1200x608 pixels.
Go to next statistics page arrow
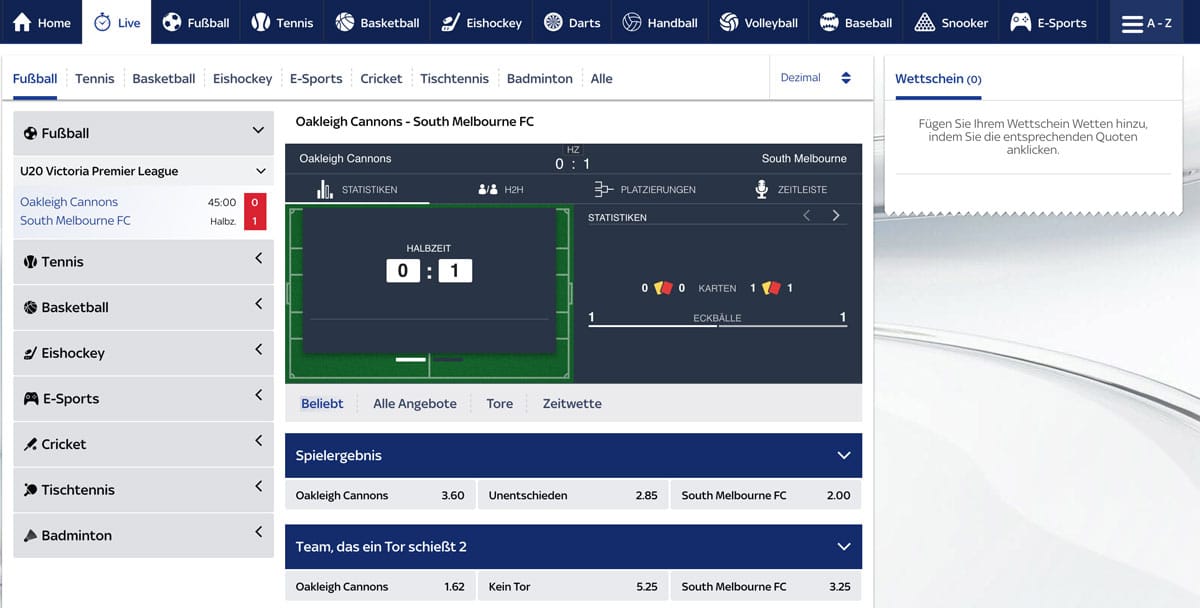(x=836, y=216)
